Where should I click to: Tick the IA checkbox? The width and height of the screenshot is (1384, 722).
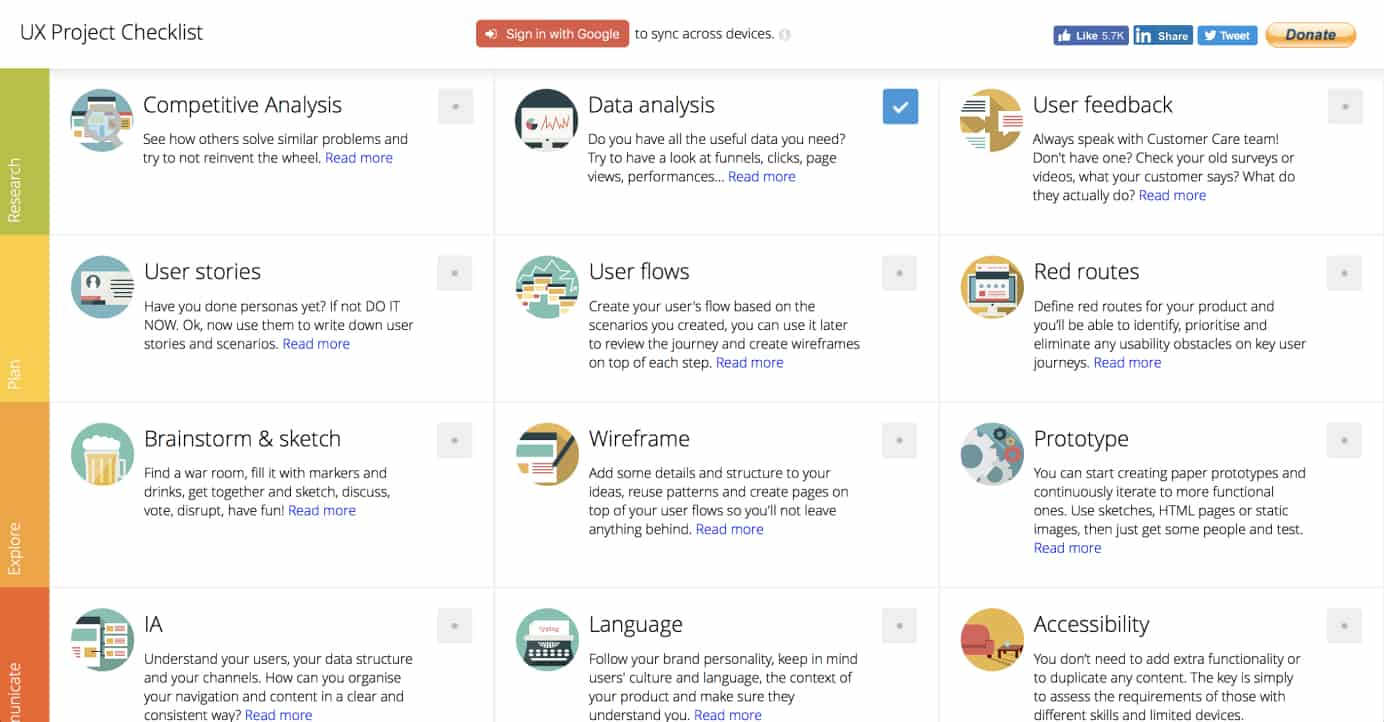tap(455, 625)
